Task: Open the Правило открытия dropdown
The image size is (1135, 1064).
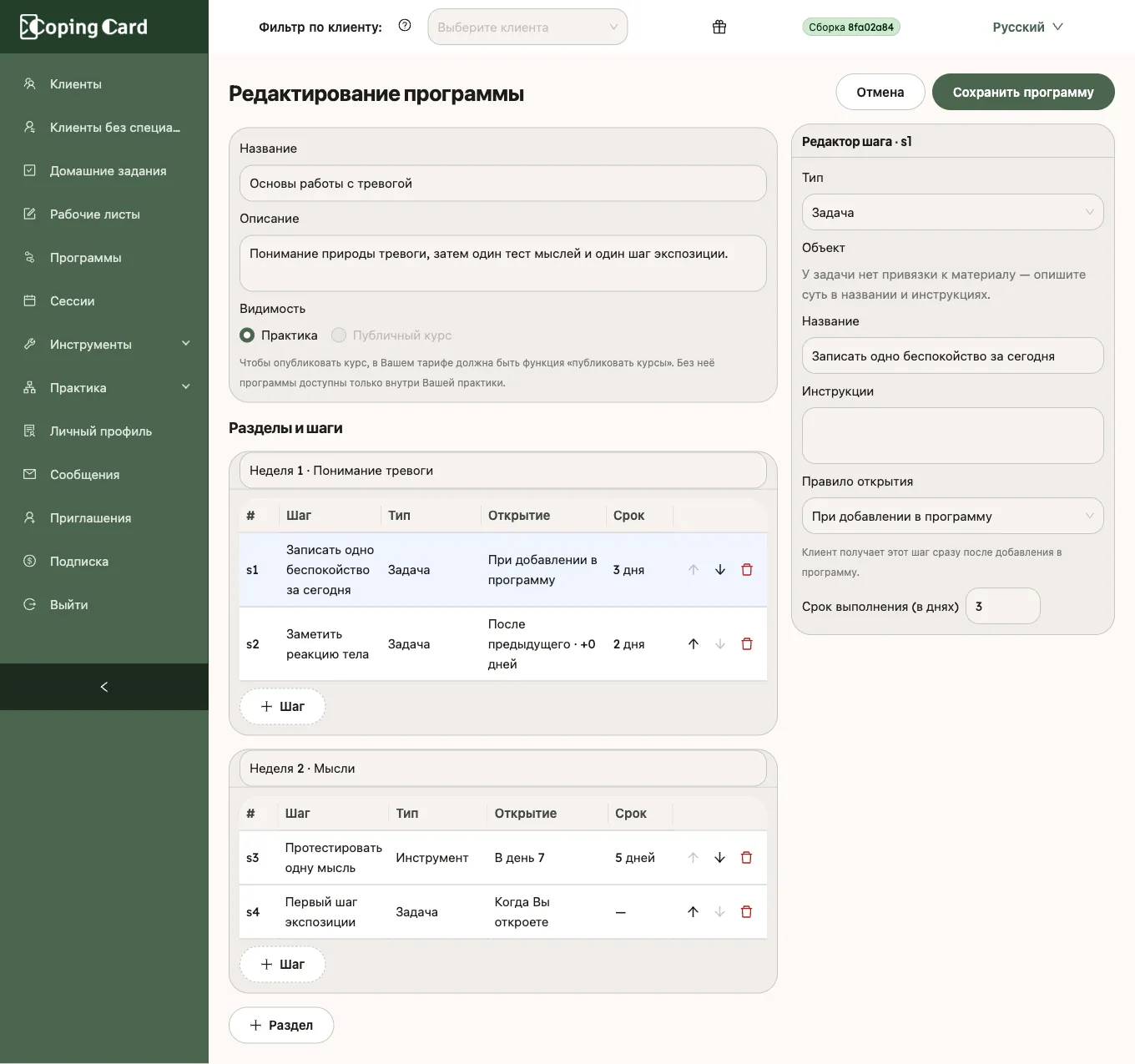Action: (x=952, y=517)
